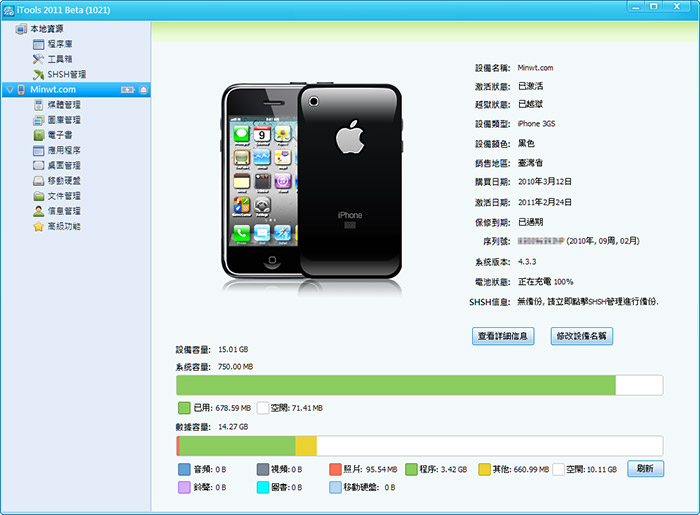The image size is (700, 515).
Task: Click the 信息管理 person icon
Action: [38, 211]
